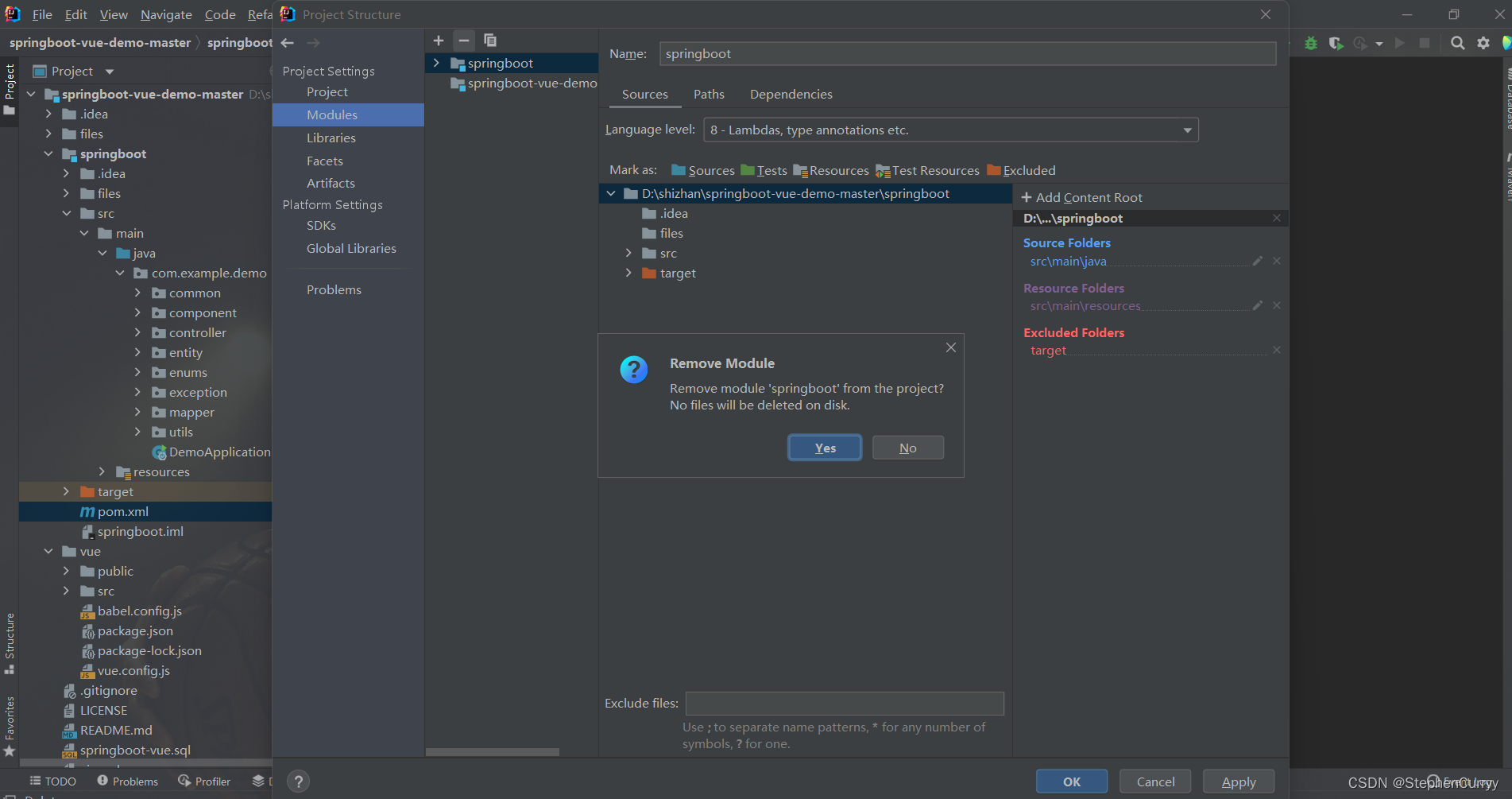
Task: Expand the controller package in project tree
Action: [x=137, y=332]
